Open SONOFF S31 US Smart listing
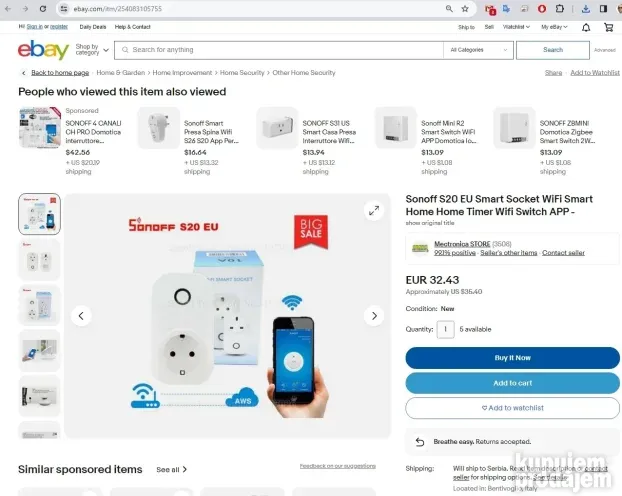 pos(329,132)
